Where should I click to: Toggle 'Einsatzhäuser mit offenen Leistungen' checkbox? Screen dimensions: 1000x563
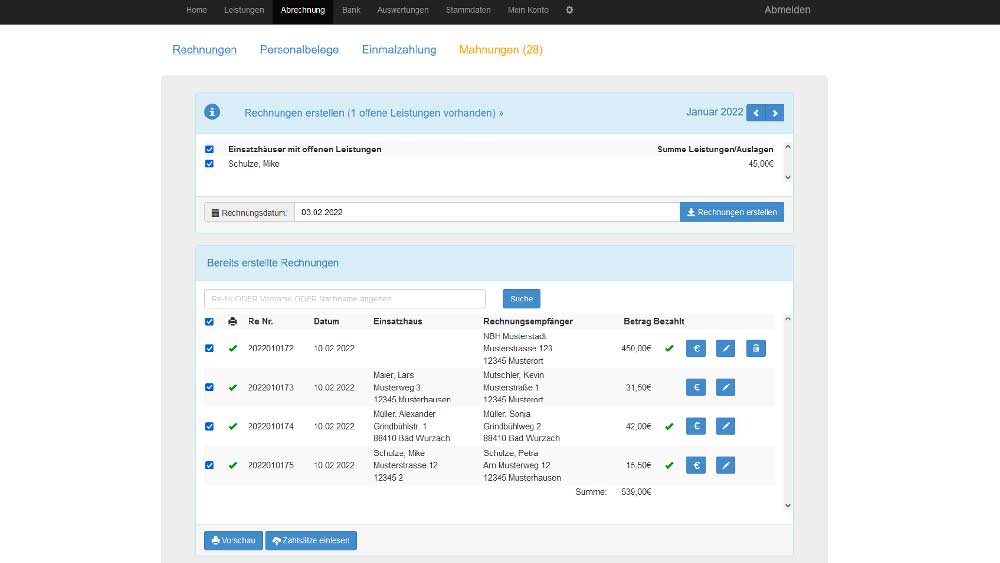click(x=209, y=149)
